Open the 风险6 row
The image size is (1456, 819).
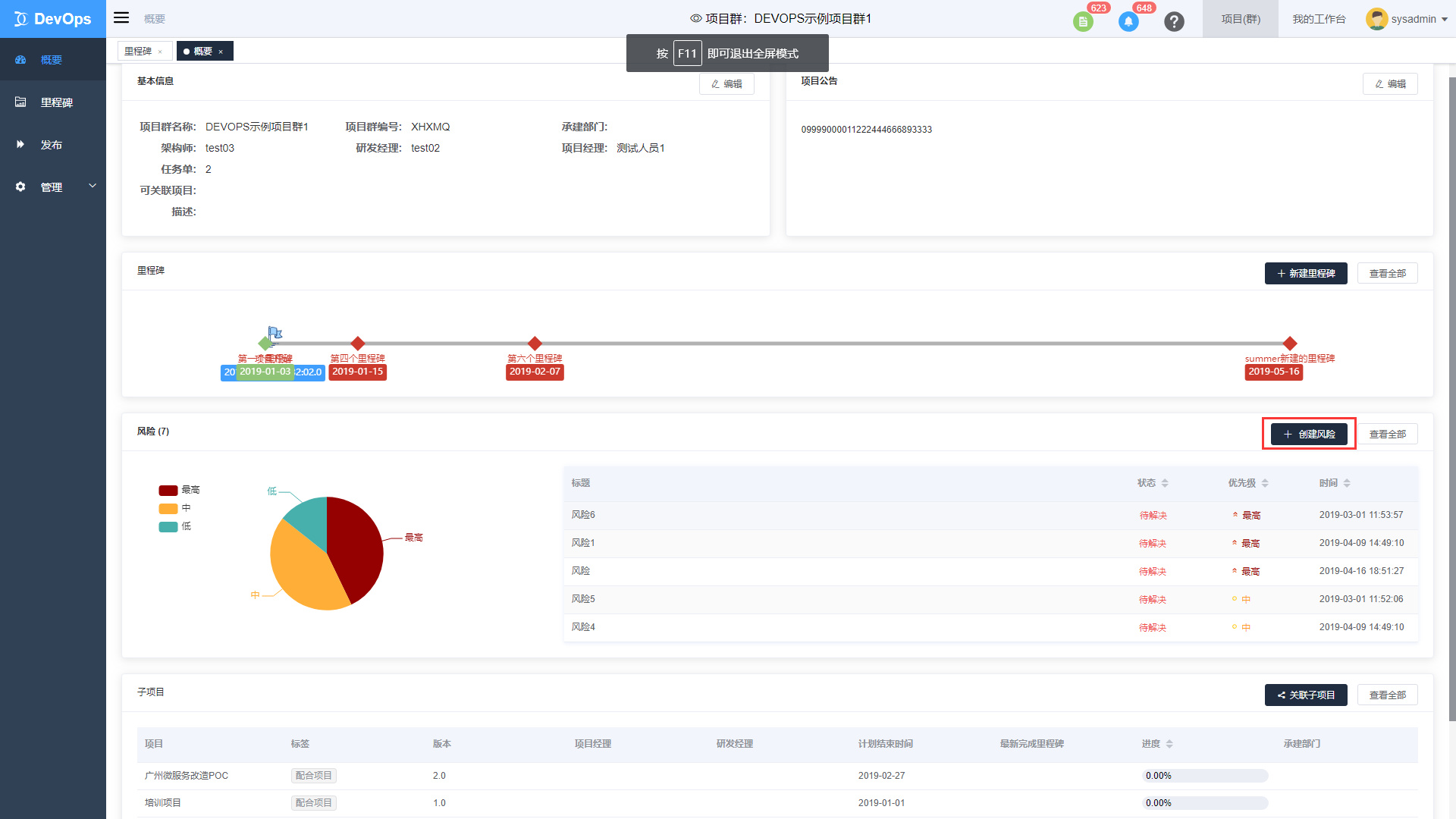[990, 515]
